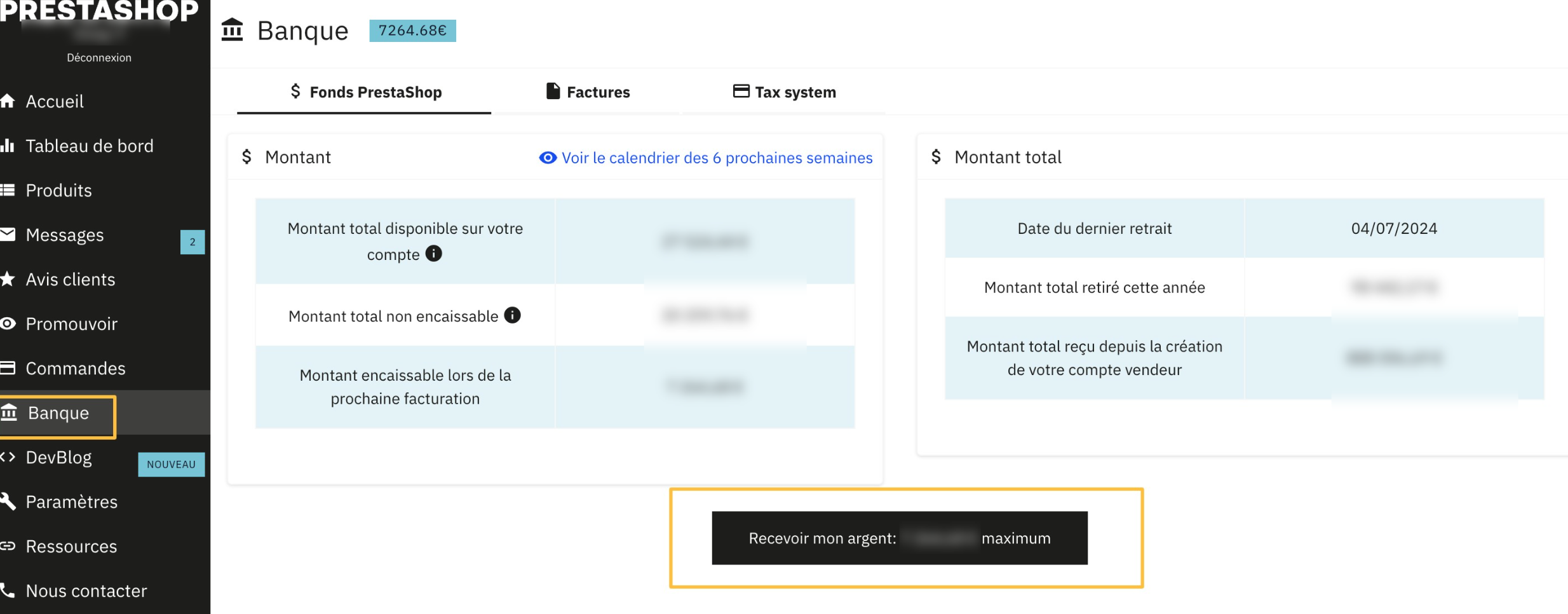Viewport: 1568px width, 614px height.
Task: Open the Promouvoir eye icon
Action: pyautogui.click(x=7, y=324)
